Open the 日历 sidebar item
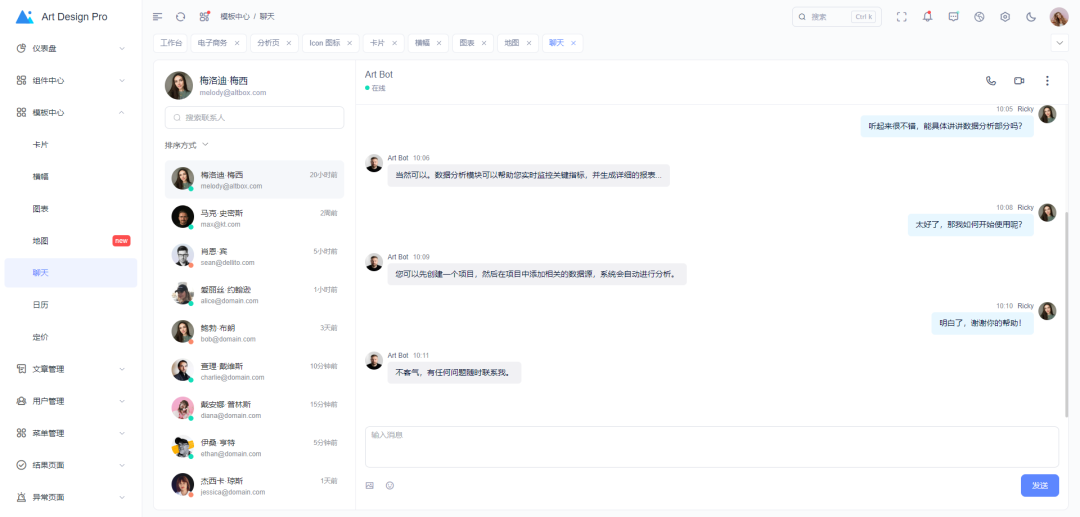1080x517 pixels. click(x=71, y=305)
